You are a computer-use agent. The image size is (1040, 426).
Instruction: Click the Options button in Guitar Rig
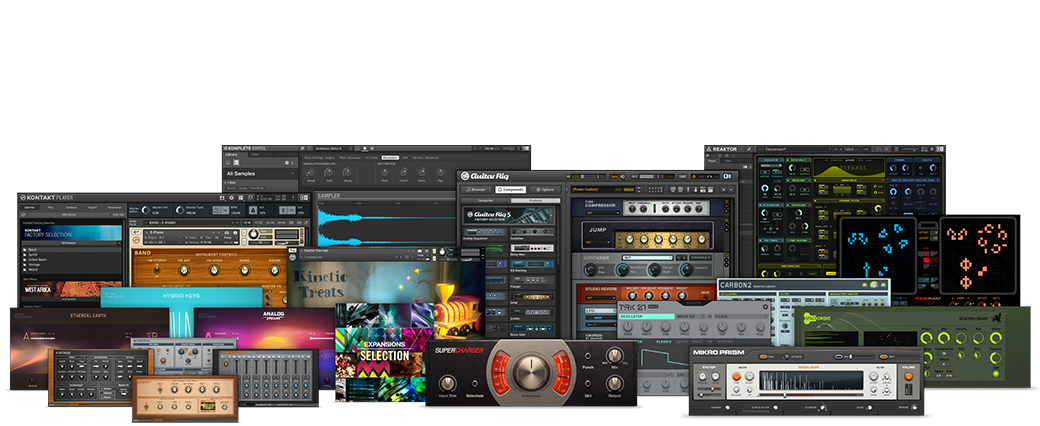coord(545,190)
